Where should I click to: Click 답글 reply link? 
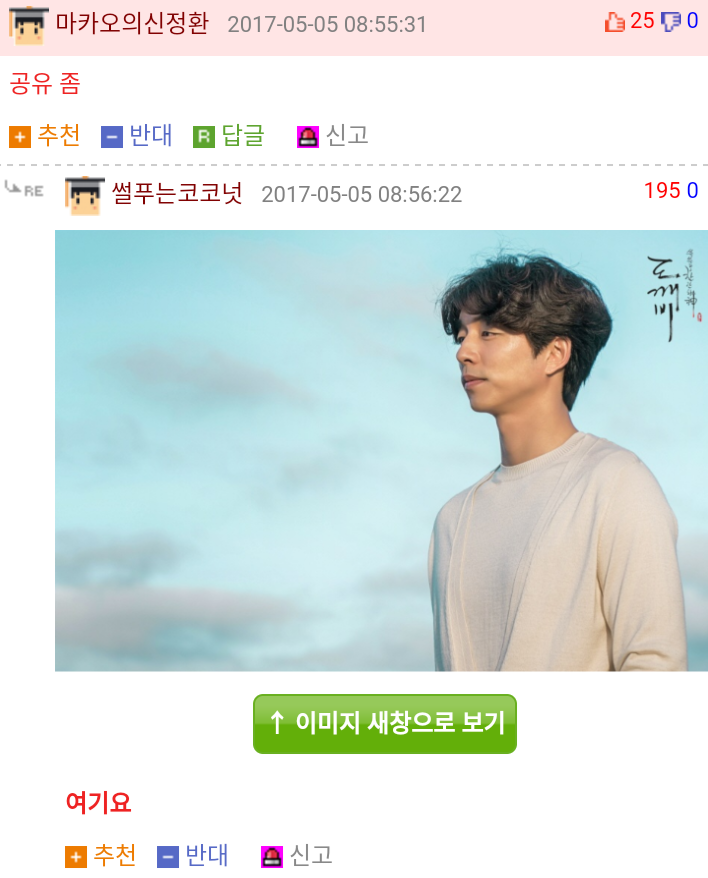pyautogui.click(x=243, y=136)
